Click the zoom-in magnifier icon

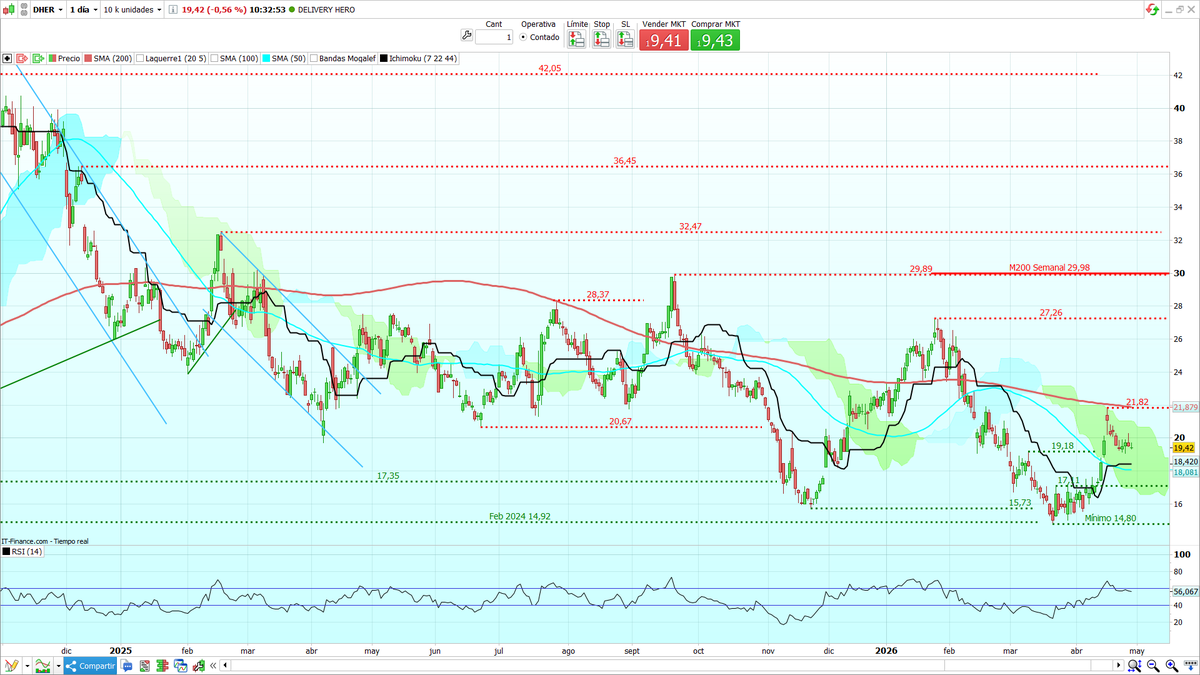click(1171, 666)
